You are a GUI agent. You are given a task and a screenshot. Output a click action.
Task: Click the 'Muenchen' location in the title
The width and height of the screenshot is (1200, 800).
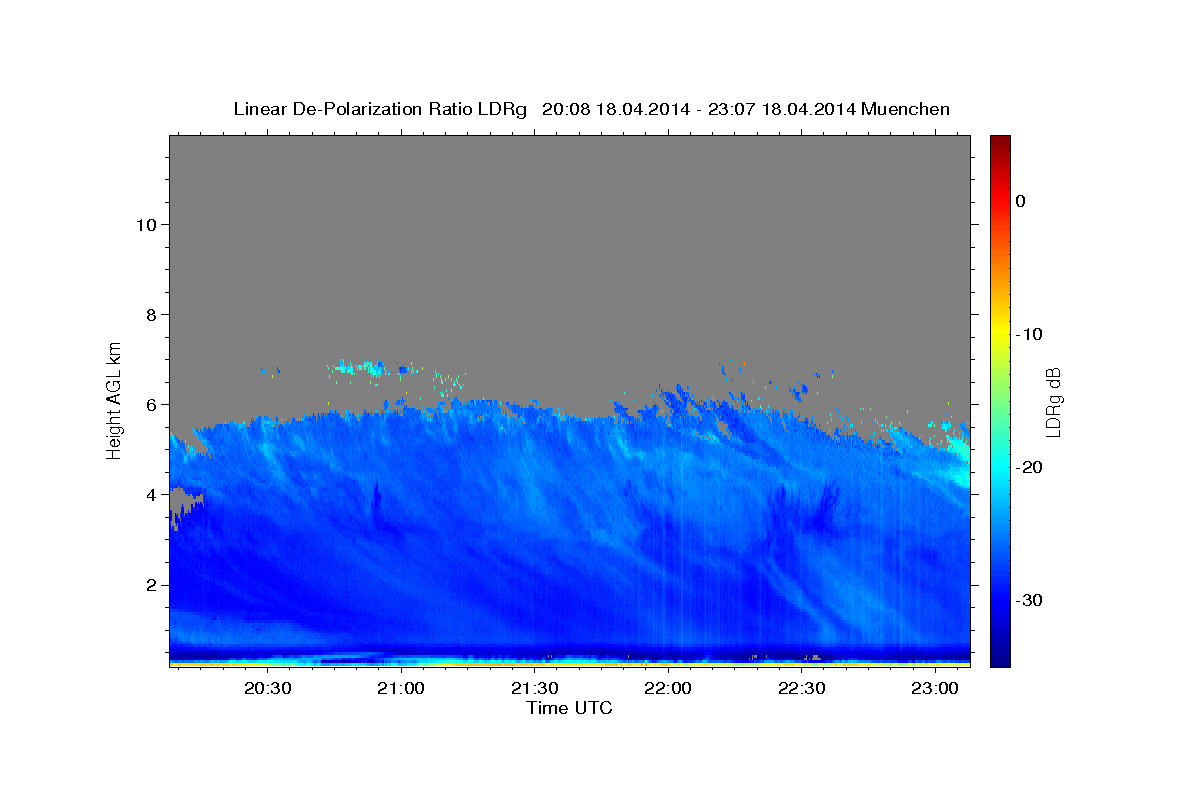coord(906,109)
